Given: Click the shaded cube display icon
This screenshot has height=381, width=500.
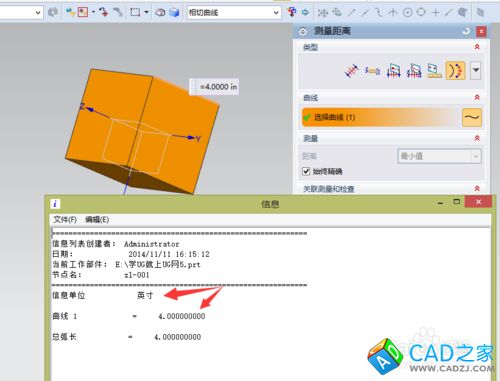Looking at the screenshot, I should coord(174,12).
